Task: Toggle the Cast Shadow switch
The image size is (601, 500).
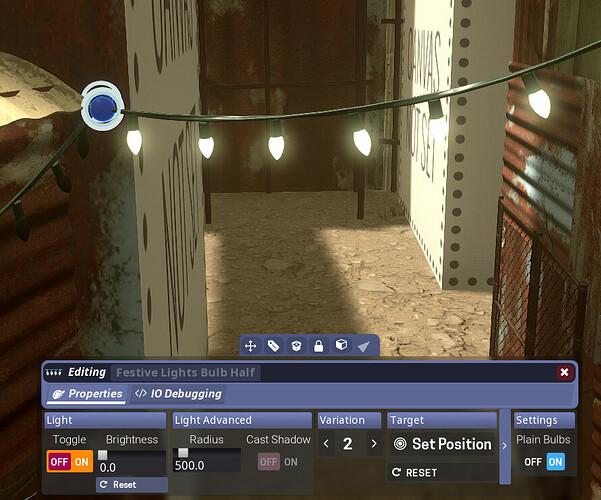Action: (x=277, y=462)
